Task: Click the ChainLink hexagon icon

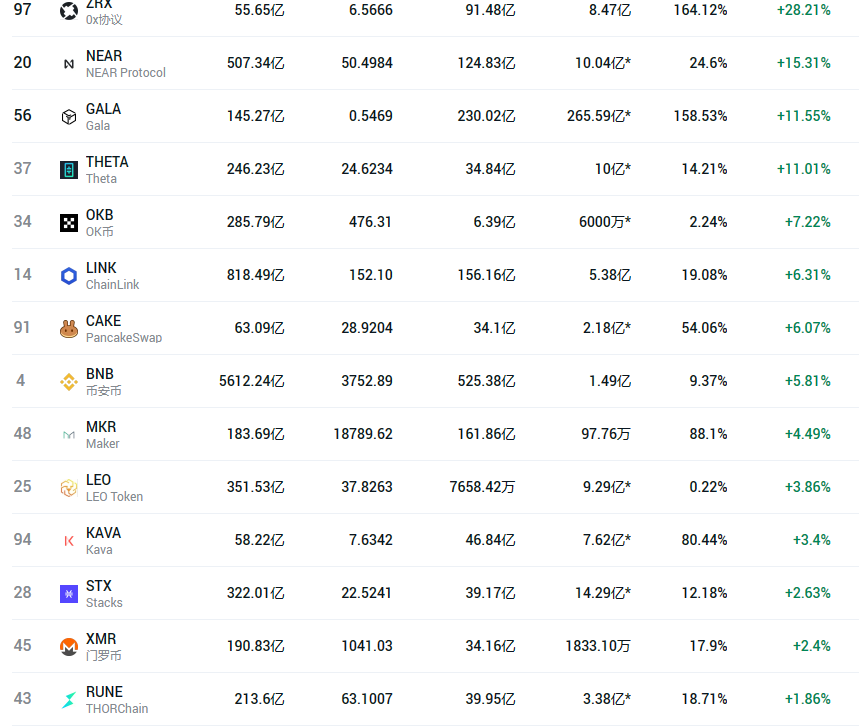Action: pyautogui.click(x=69, y=276)
